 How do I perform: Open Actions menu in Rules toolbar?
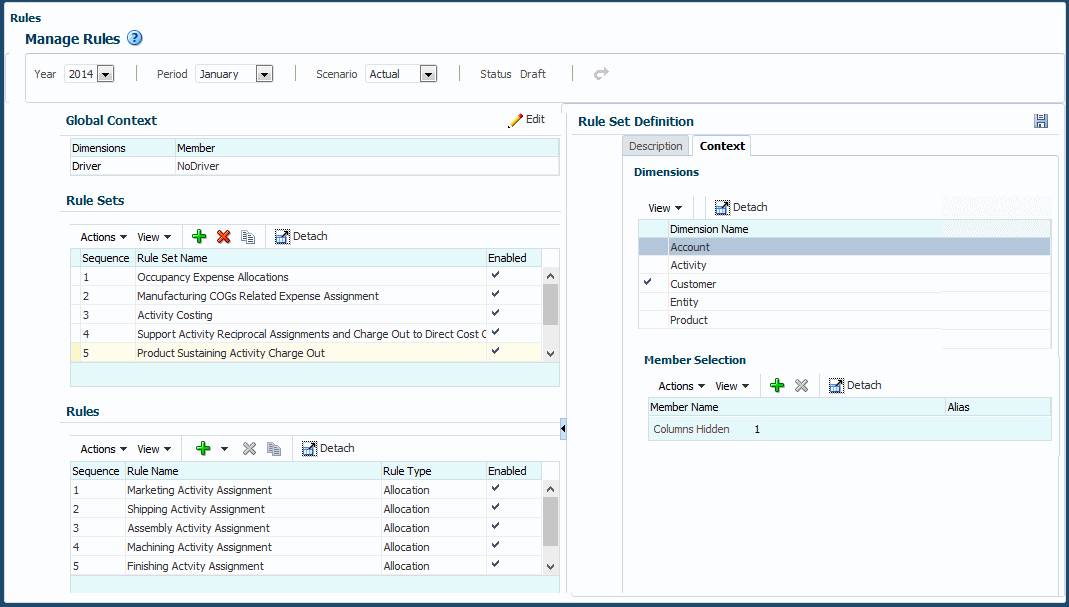[104, 449]
